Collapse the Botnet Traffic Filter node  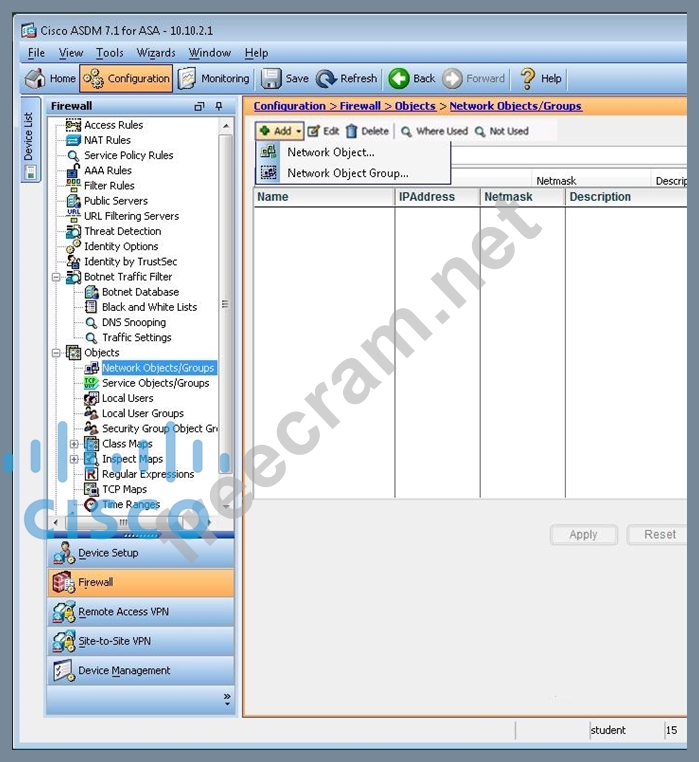pyautogui.click(x=57, y=277)
